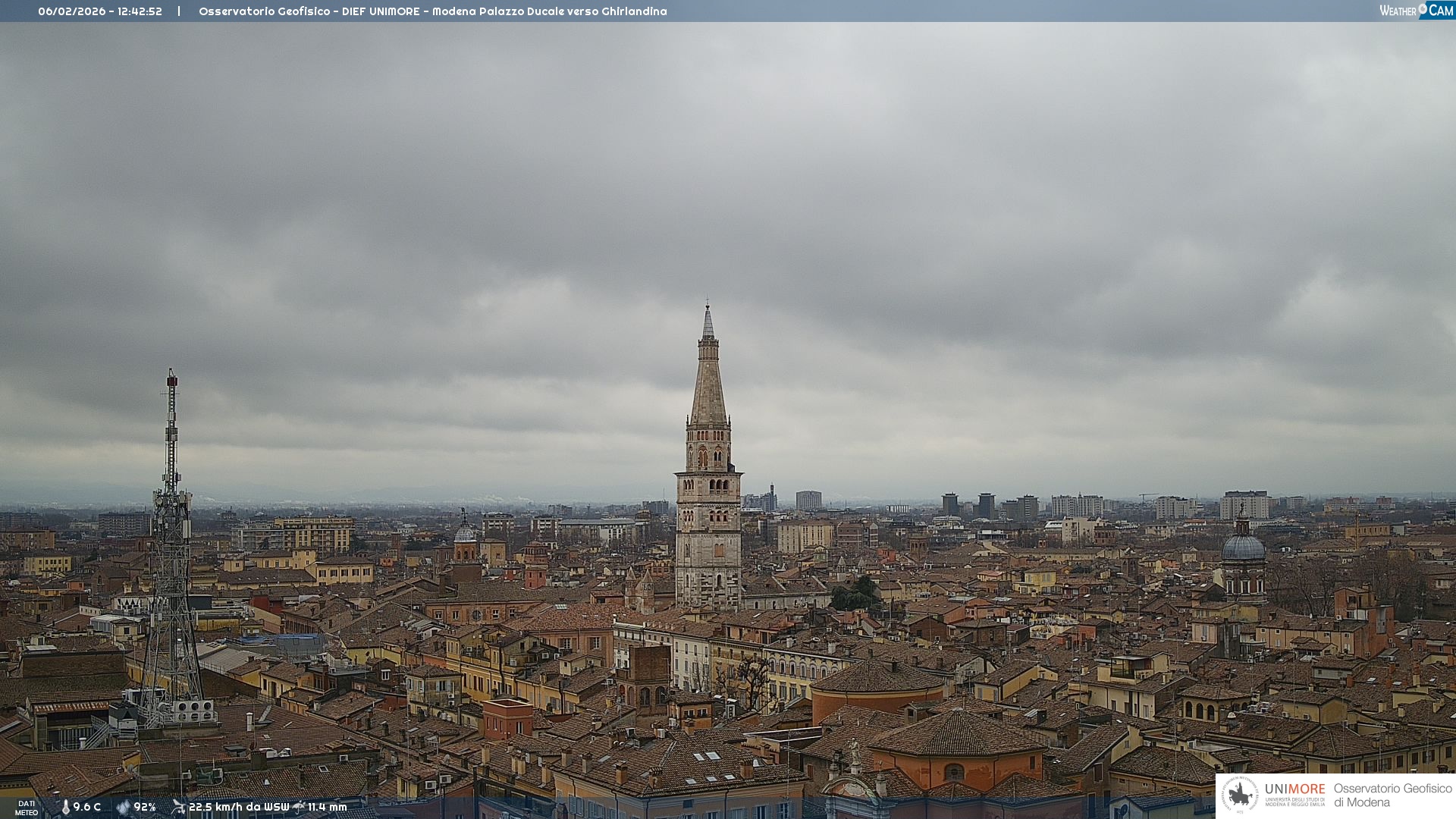Click the rain umbrella precipitation icon

[299, 807]
